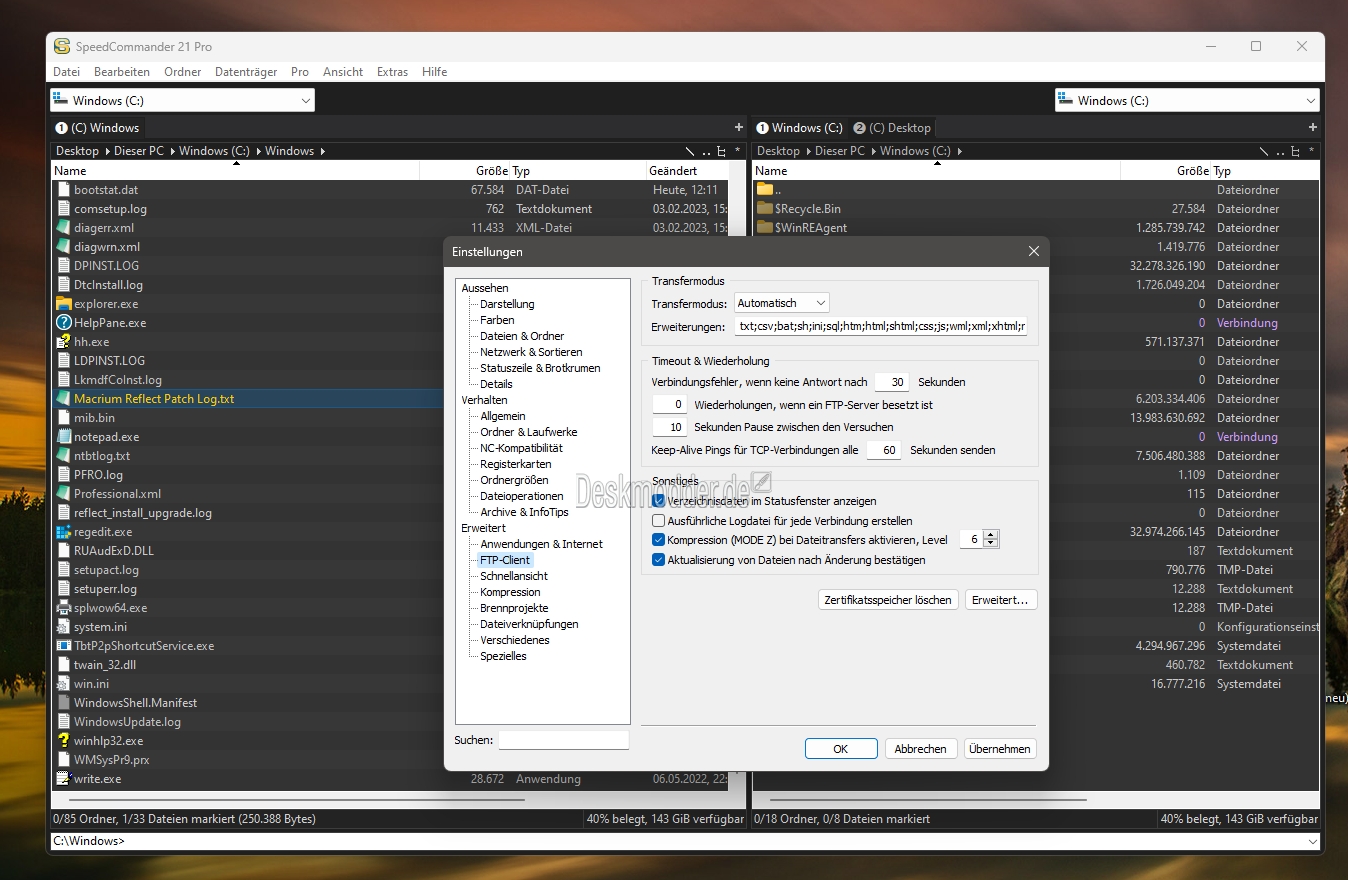
Task: Click the Übernehmen button
Action: (1000, 748)
